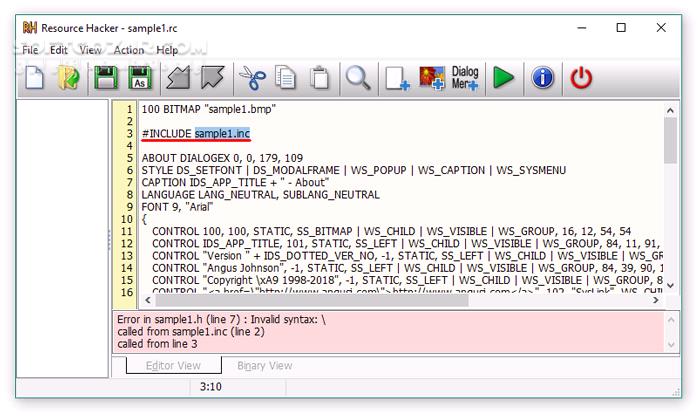Click the next bookmark arrow icon

pyautogui.click(x=212, y=78)
